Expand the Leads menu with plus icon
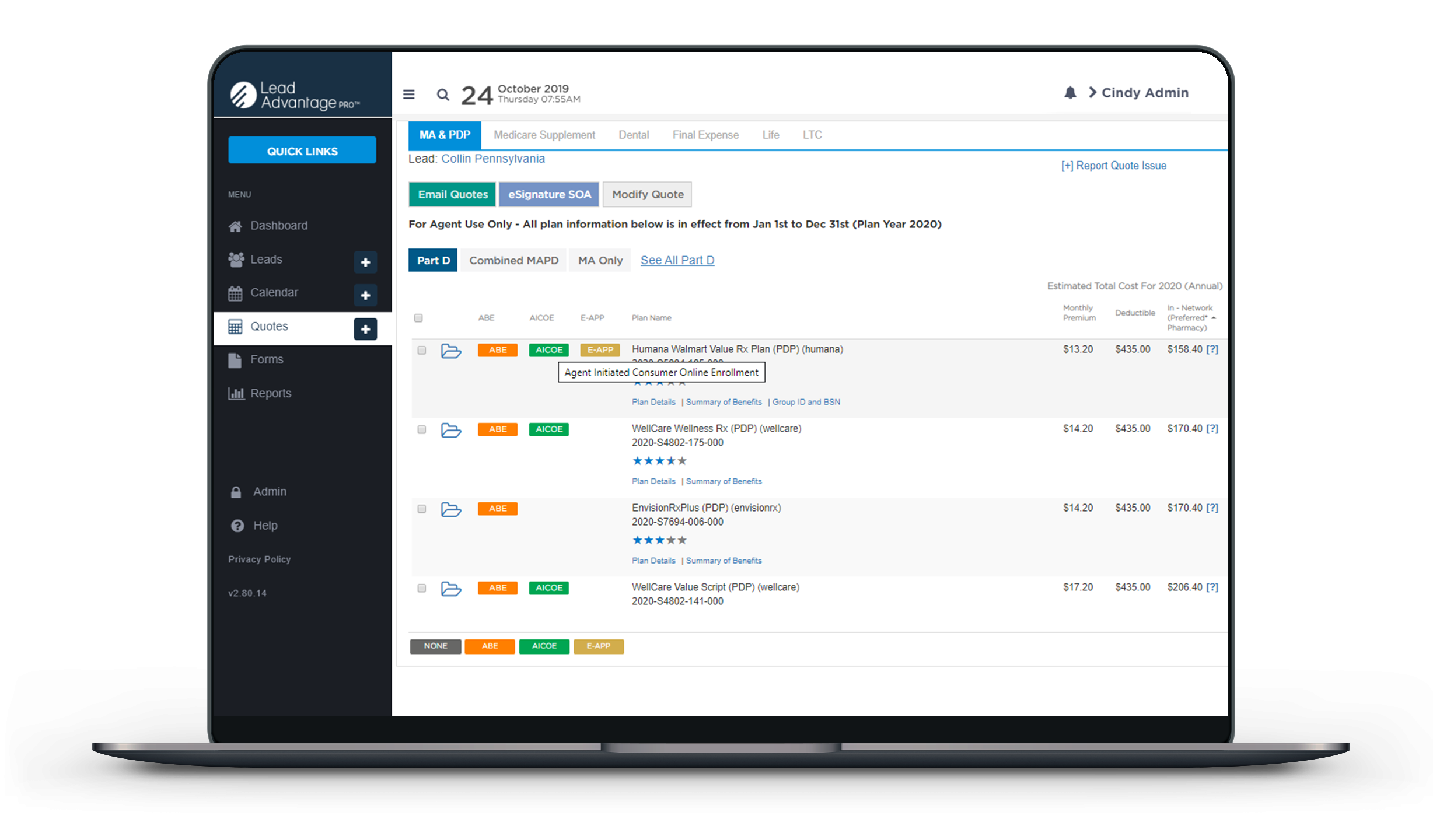Screen dimensions: 1433x840 pyautogui.click(x=365, y=258)
